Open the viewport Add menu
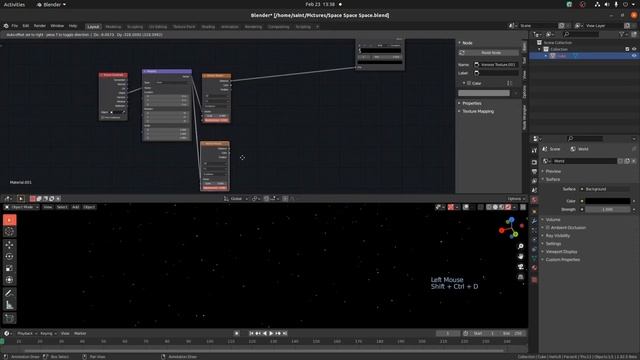The image size is (640, 360). pyautogui.click(x=76, y=207)
